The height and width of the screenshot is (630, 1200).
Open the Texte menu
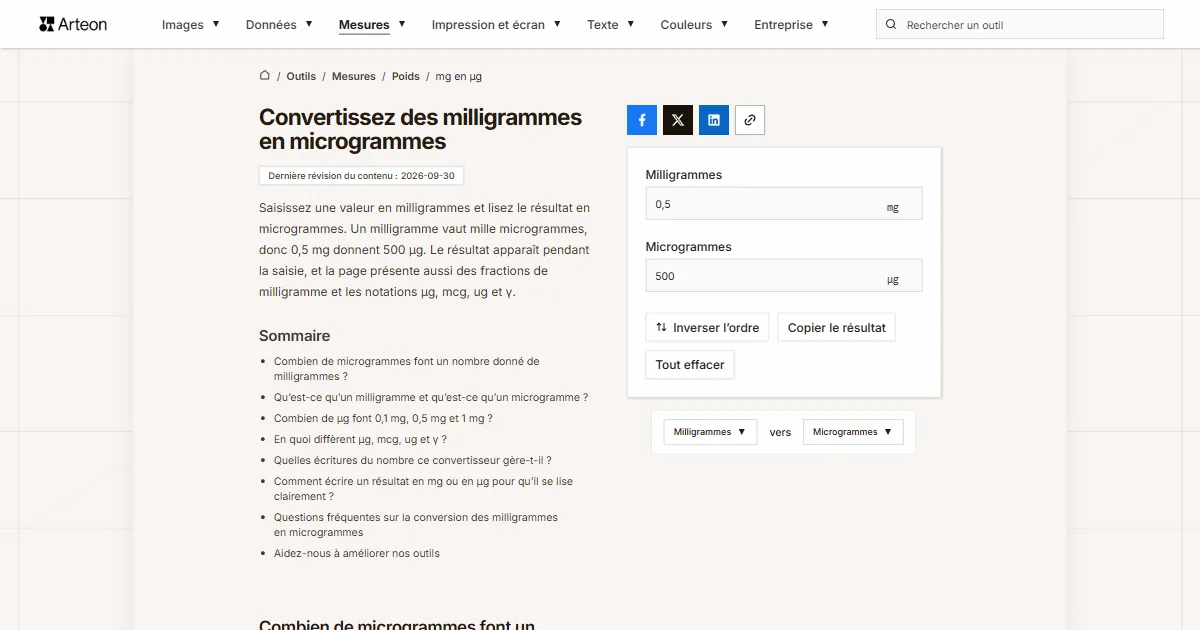click(x=611, y=25)
